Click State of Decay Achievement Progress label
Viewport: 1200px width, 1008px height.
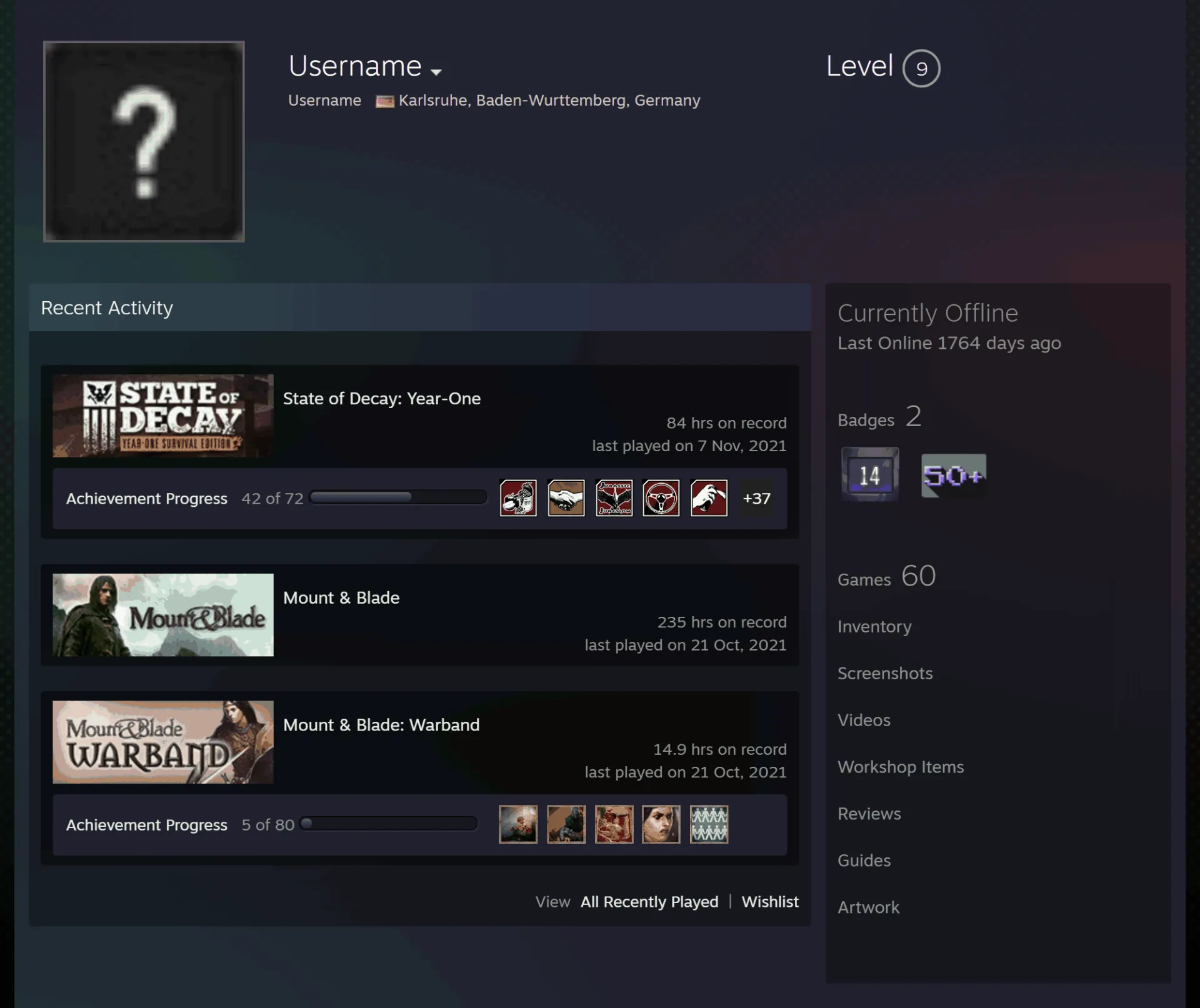tap(147, 499)
